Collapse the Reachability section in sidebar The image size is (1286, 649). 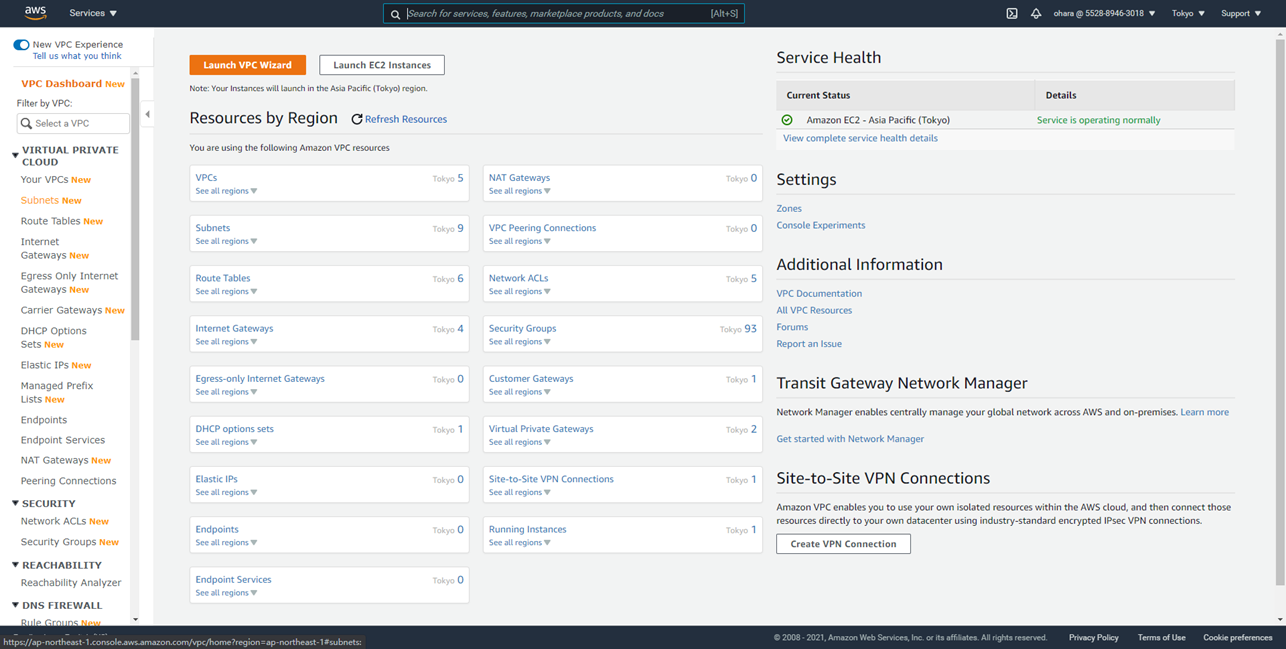coord(15,565)
